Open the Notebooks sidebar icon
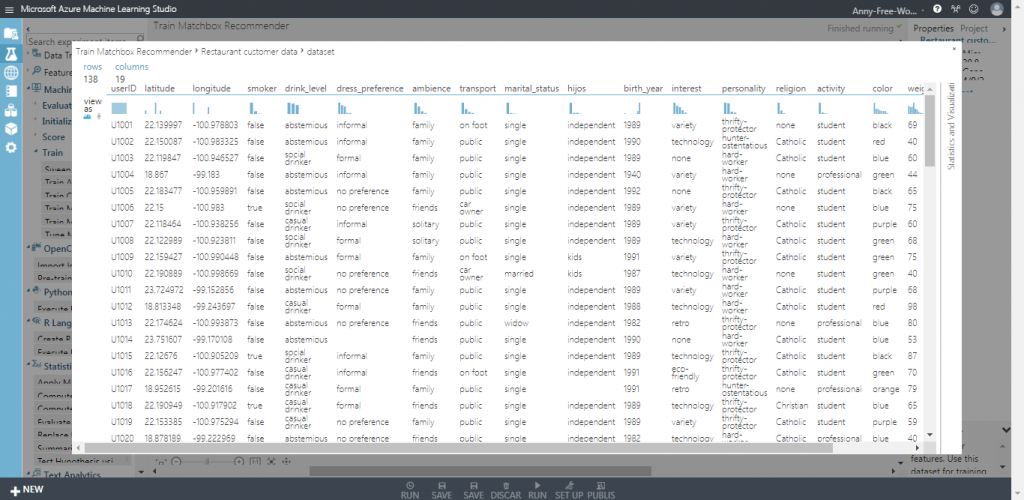The image size is (1024, 500). coord(10,91)
